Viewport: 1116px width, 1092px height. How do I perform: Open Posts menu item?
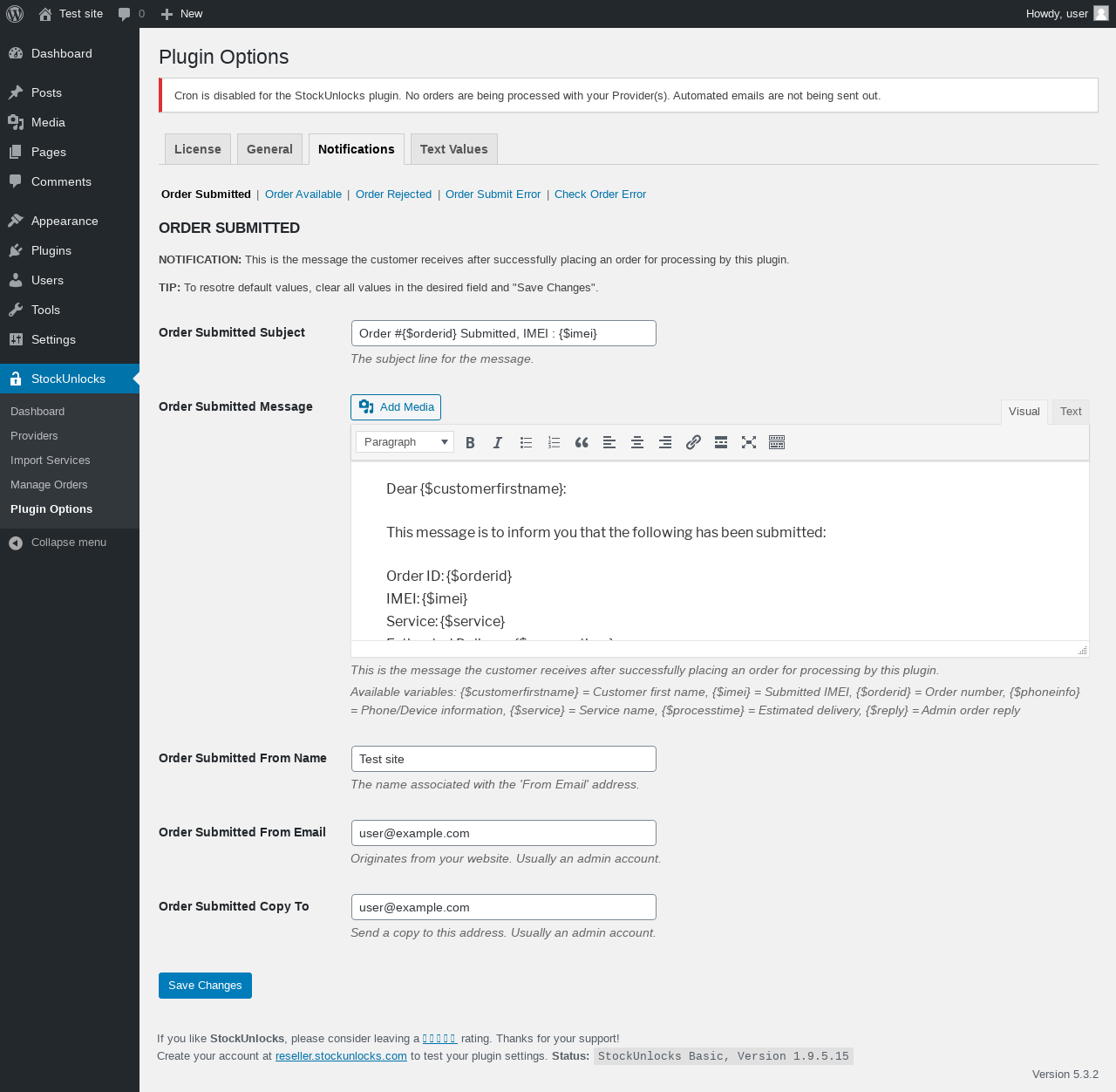(70, 92)
